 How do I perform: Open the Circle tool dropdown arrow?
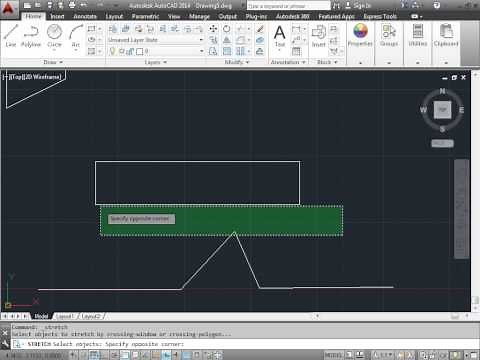[x=54, y=50]
